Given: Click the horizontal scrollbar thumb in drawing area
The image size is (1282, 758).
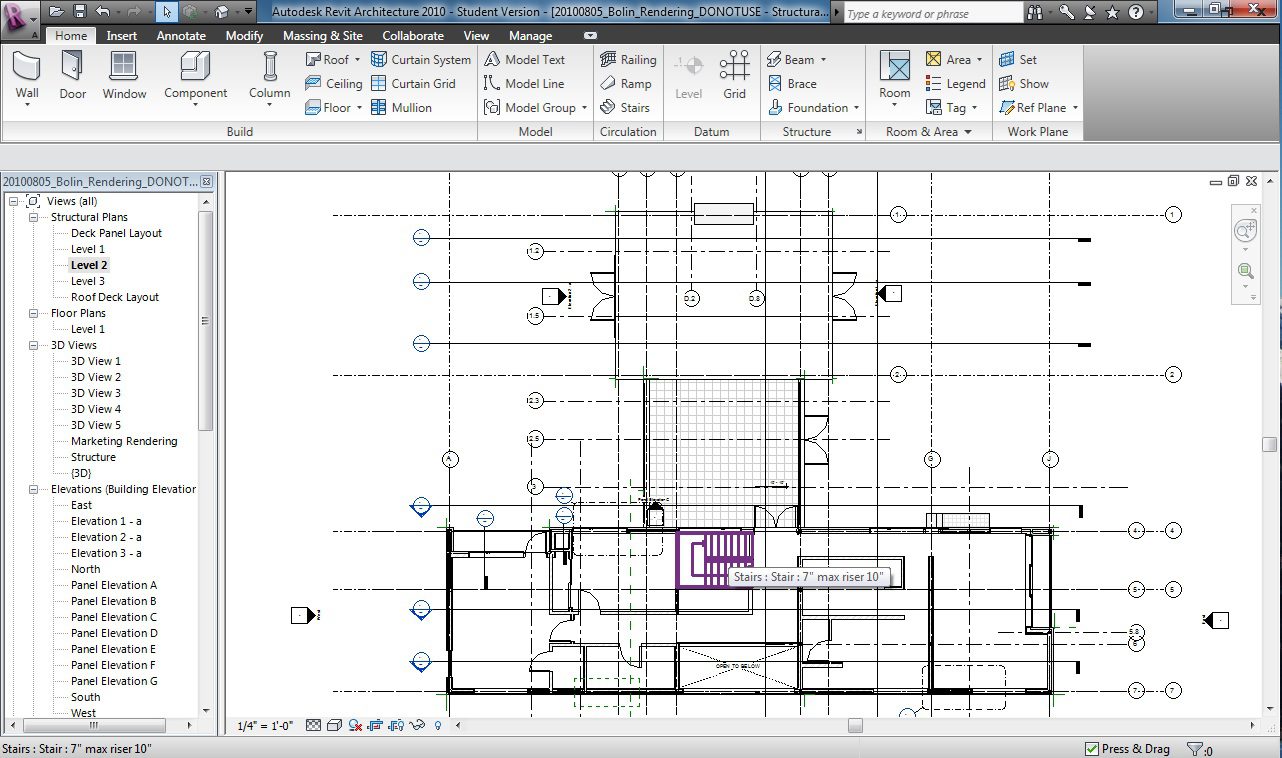Looking at the screenshot, I should 855,726.
